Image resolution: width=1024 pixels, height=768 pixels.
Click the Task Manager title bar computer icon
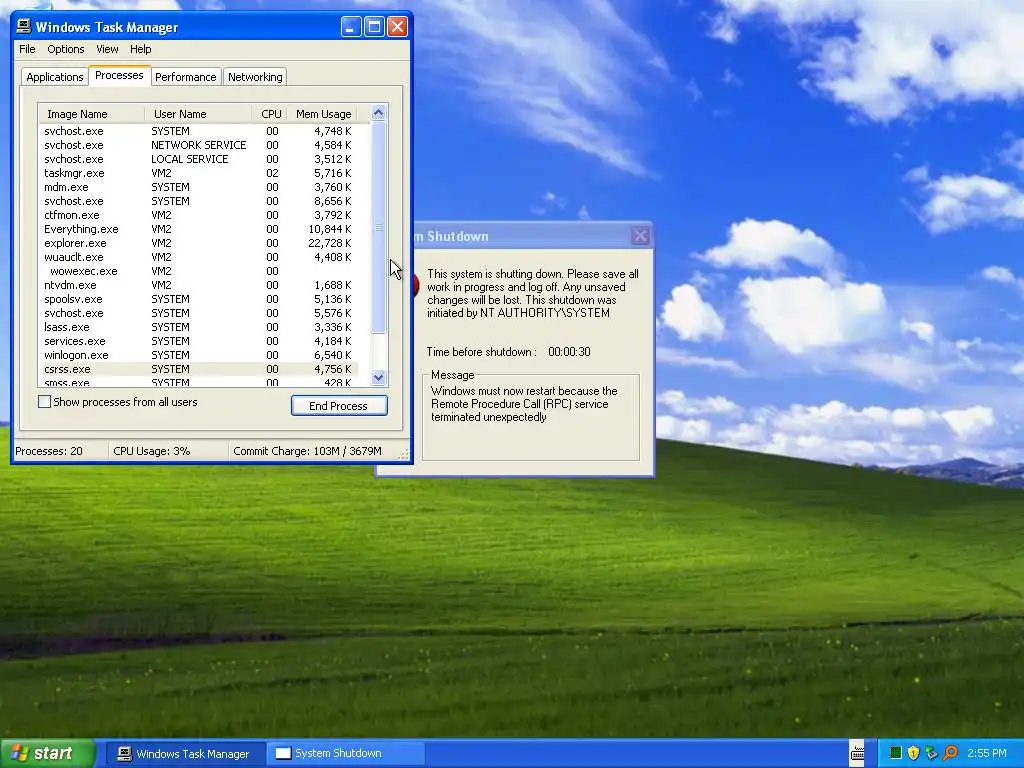pos(24,27)
